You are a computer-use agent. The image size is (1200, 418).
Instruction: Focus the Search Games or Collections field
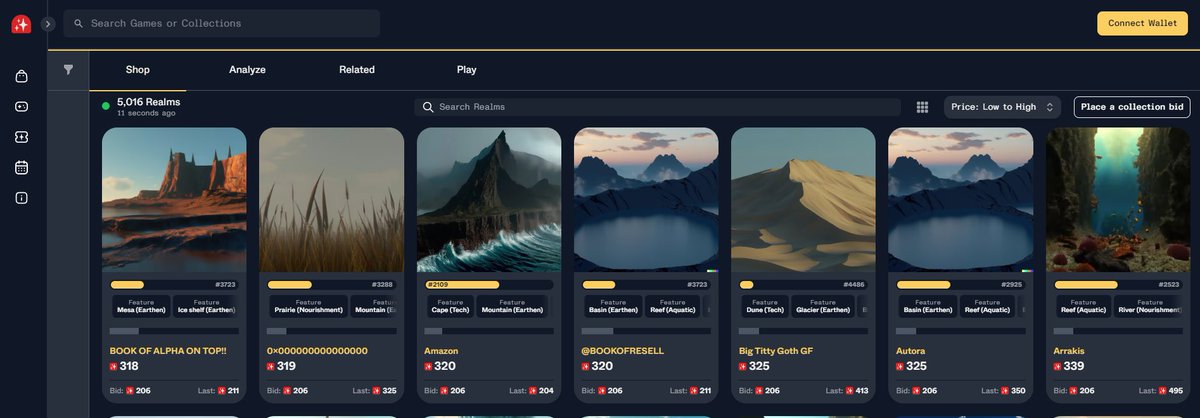click(221, 24)
